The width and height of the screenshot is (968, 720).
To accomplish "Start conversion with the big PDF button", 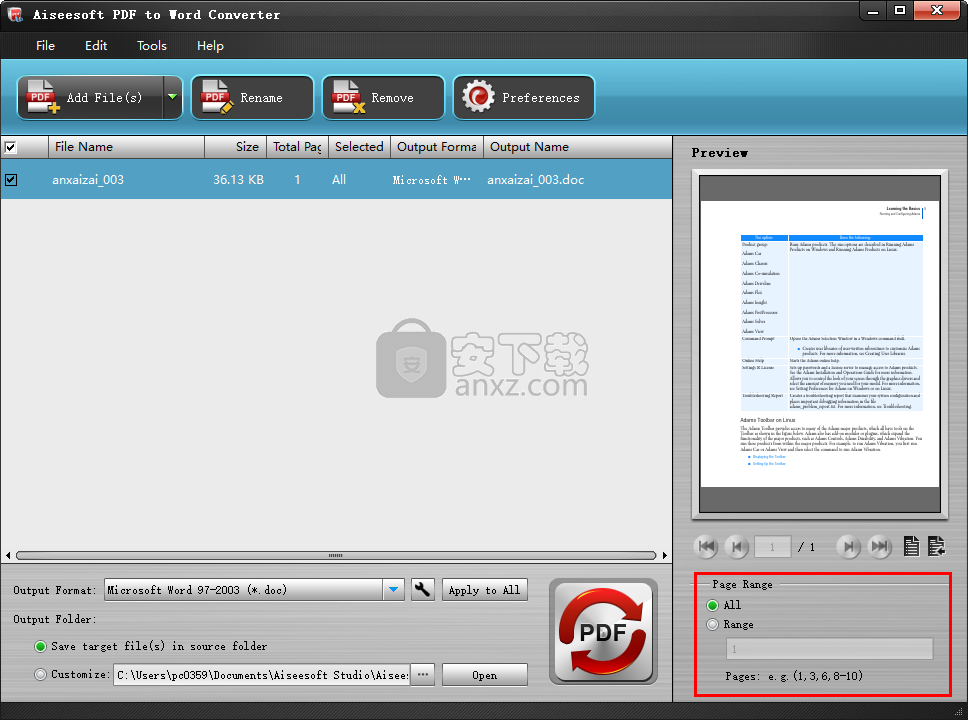I will (x=603, y=632).
